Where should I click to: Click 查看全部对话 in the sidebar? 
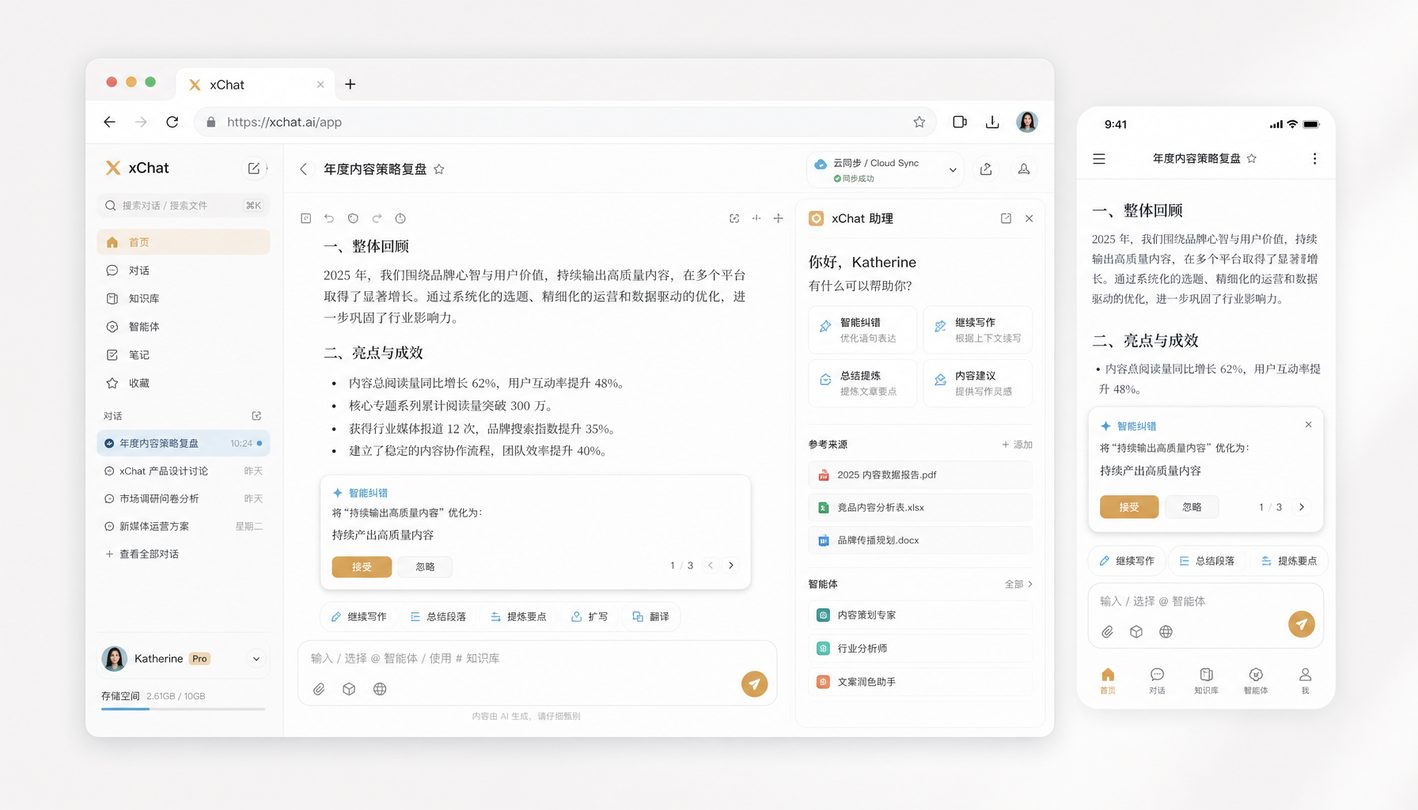coord(142,554)
